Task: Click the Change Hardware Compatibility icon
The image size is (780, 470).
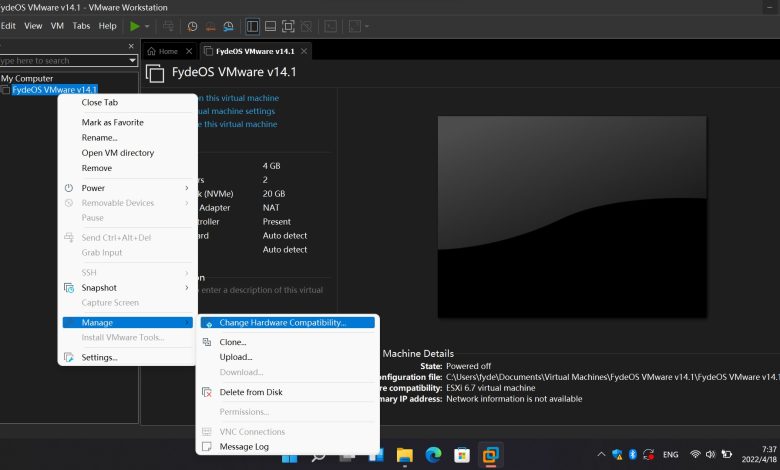Action: [209, 324]
